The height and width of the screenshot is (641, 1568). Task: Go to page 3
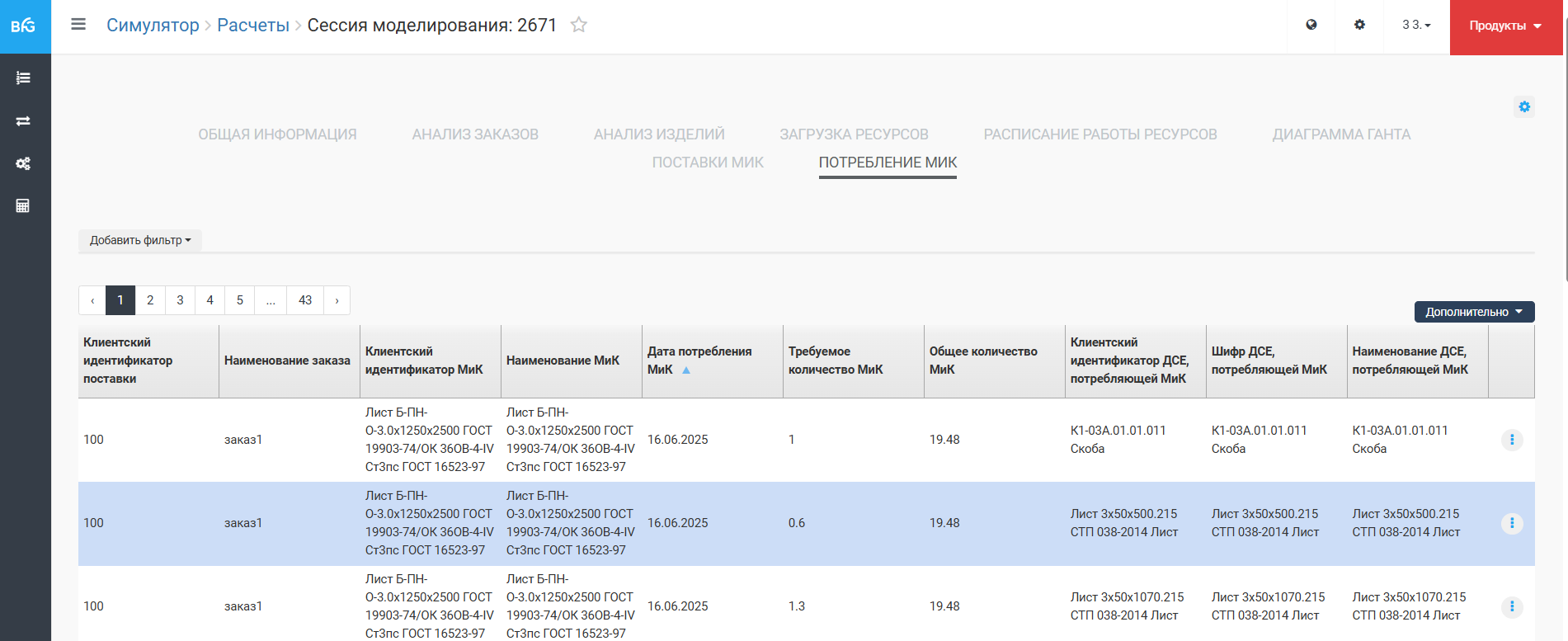pos(180,300)
